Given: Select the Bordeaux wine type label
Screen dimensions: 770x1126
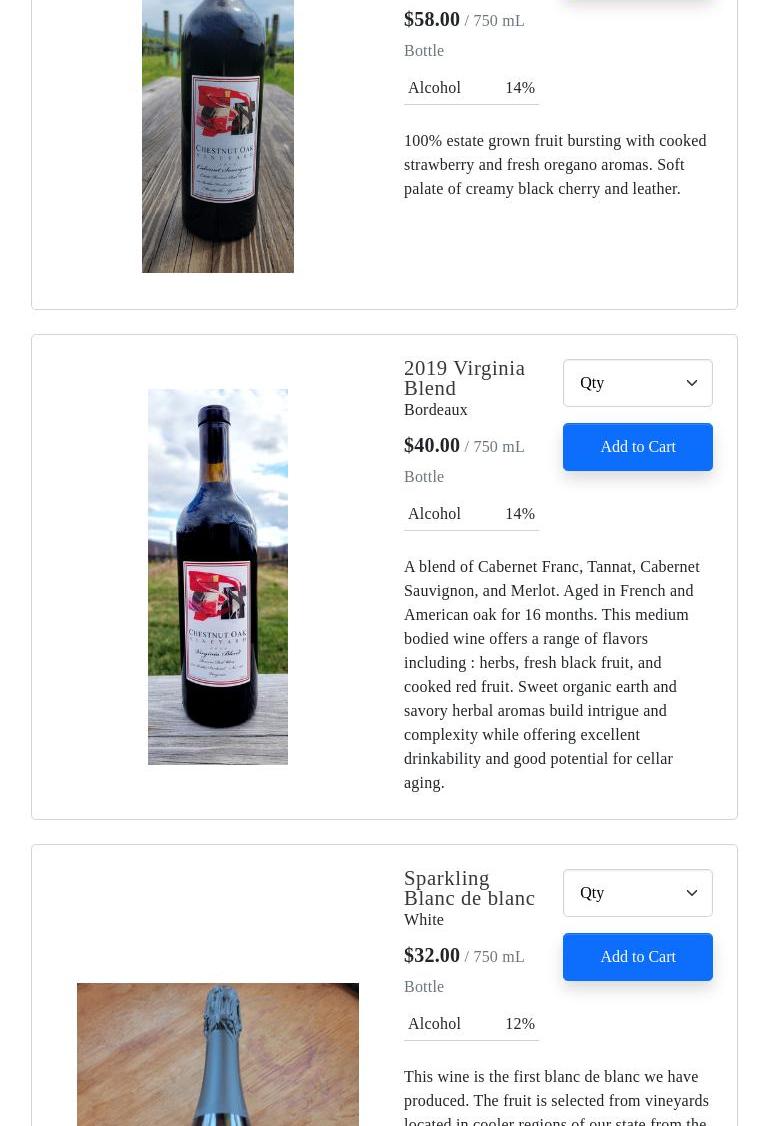Looking at the screenshot, I should (x=435, y=410).
